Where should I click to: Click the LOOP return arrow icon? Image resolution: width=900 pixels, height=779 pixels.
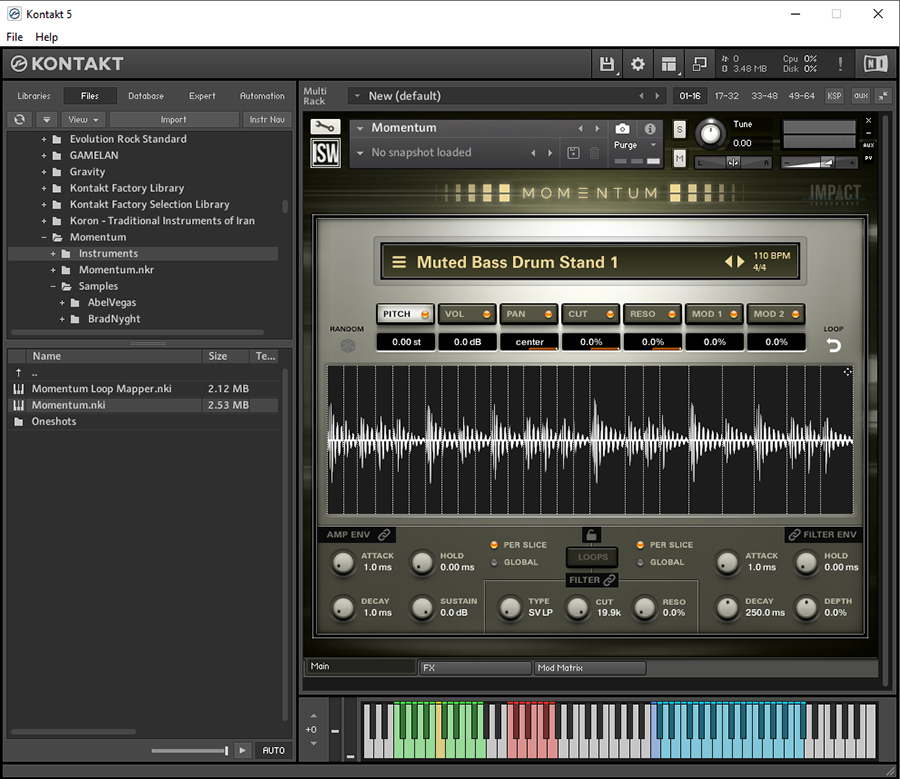click(x=833, y=345)
